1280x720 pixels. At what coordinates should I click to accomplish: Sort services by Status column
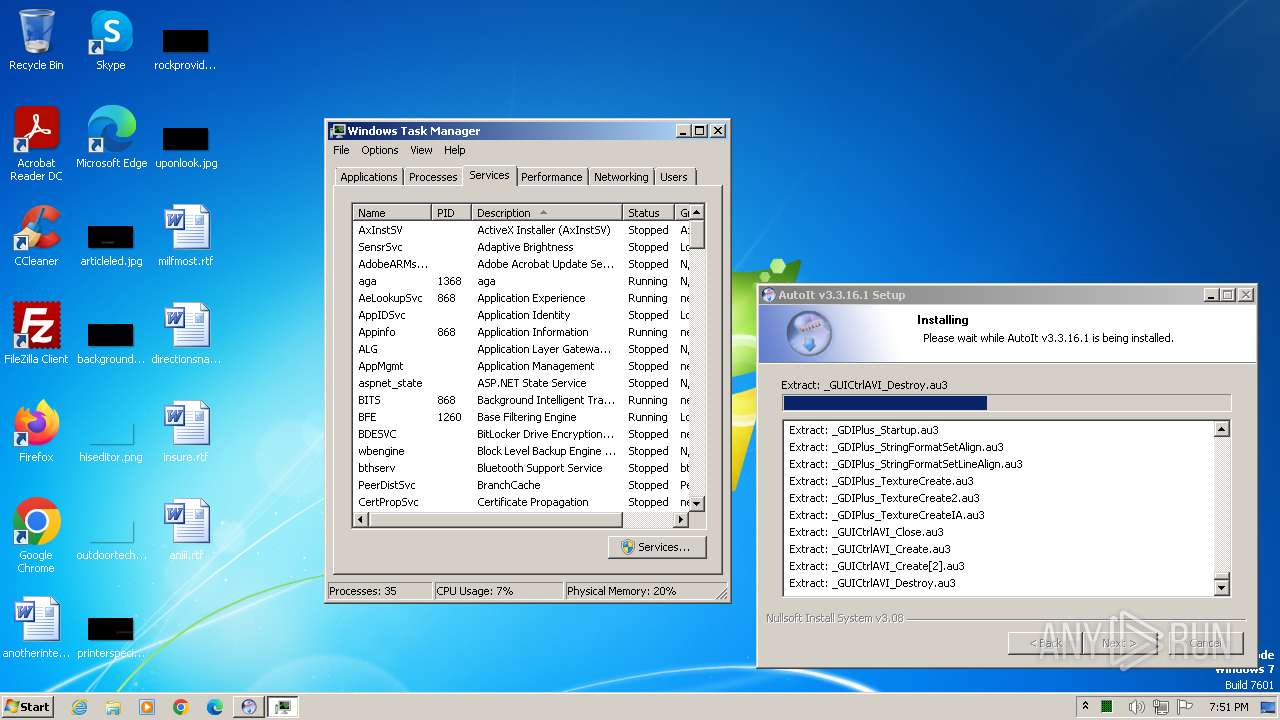coord(649,213)
